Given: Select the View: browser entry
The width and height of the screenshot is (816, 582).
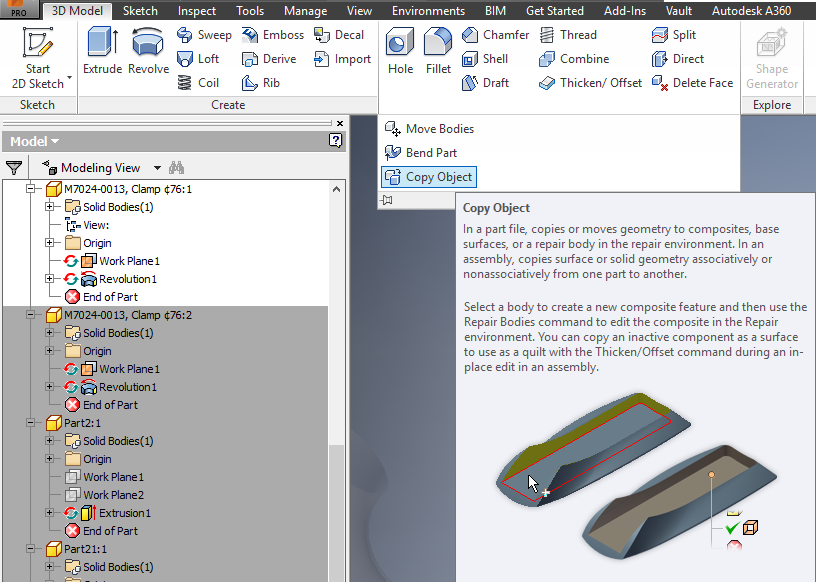Looking at the screenshot, I should point(87,225).
